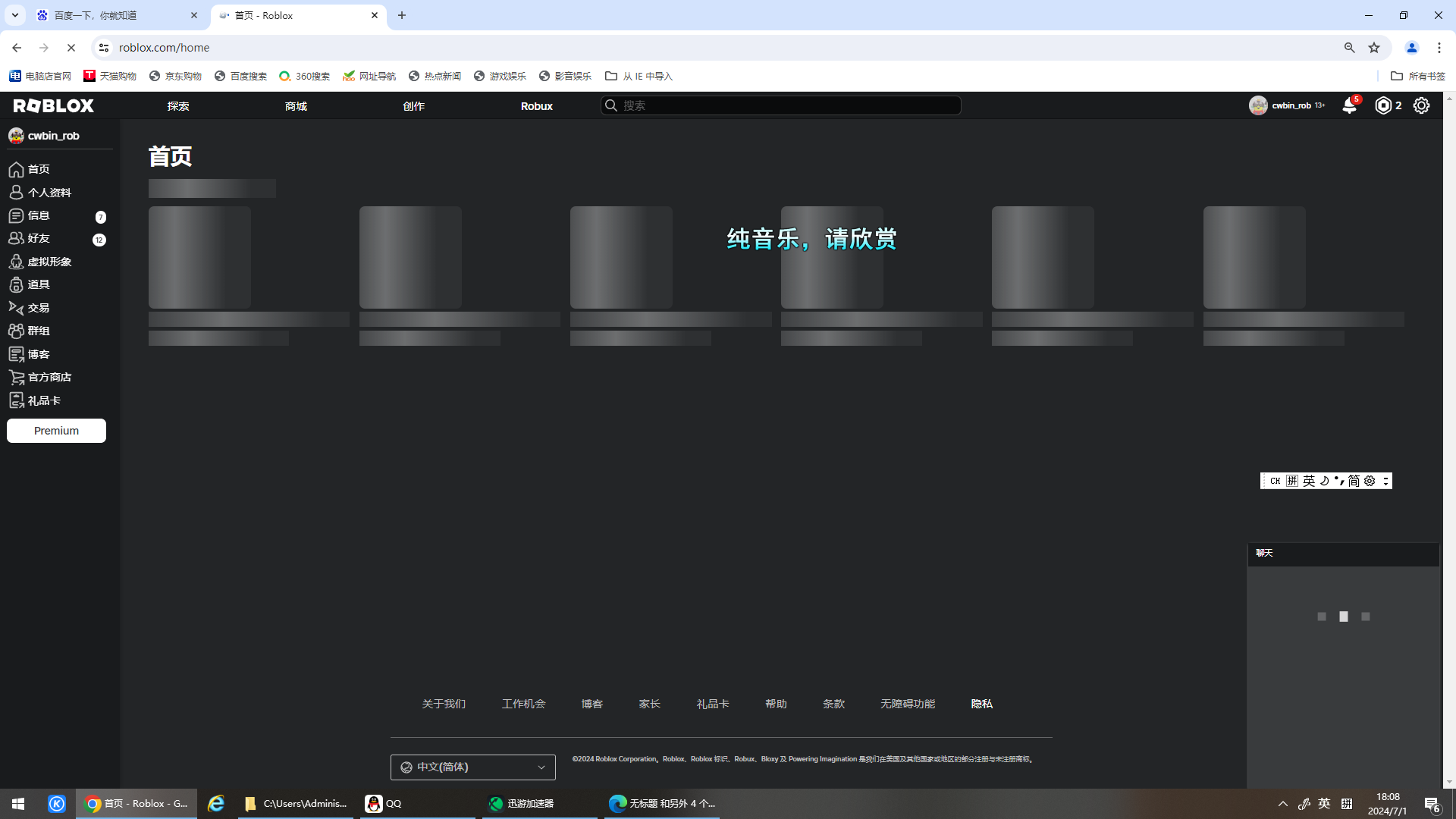
Task: Click the Roblox 搜索 search field
Action: point(781,105)
